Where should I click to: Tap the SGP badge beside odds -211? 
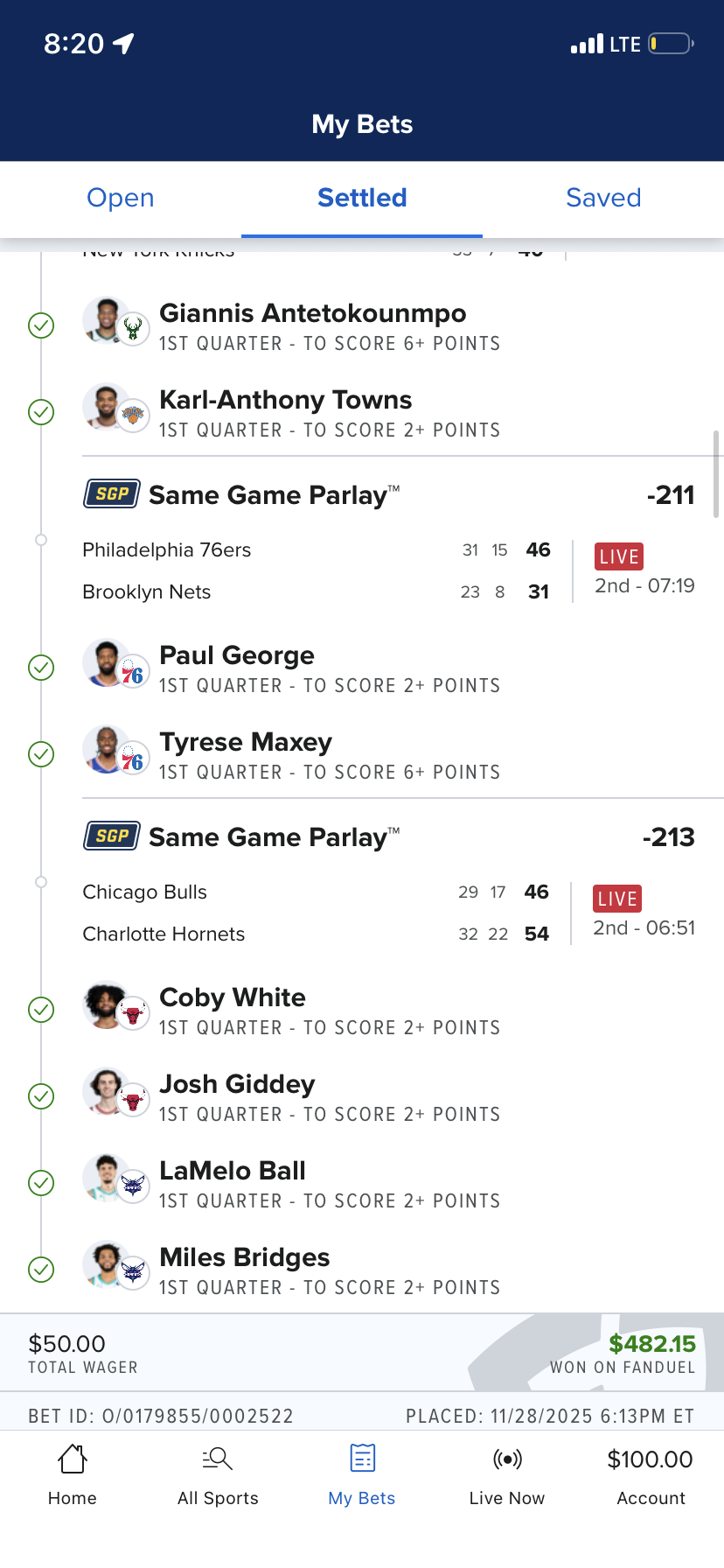pos(112,494)
